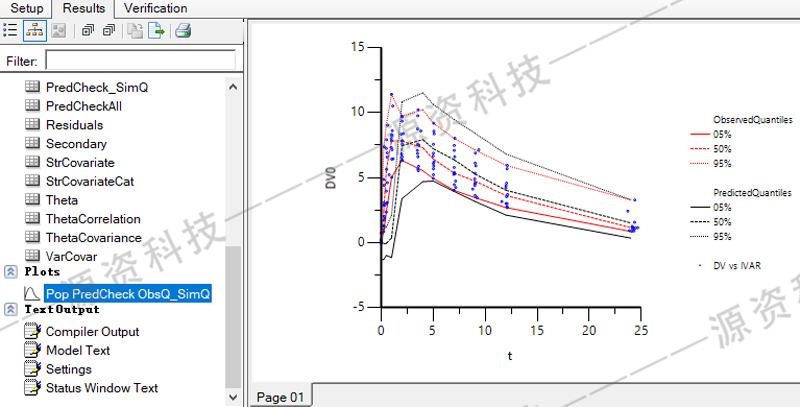Select the Secondary table
Viewport: 800px width, 407px height.
click(76, 144)
